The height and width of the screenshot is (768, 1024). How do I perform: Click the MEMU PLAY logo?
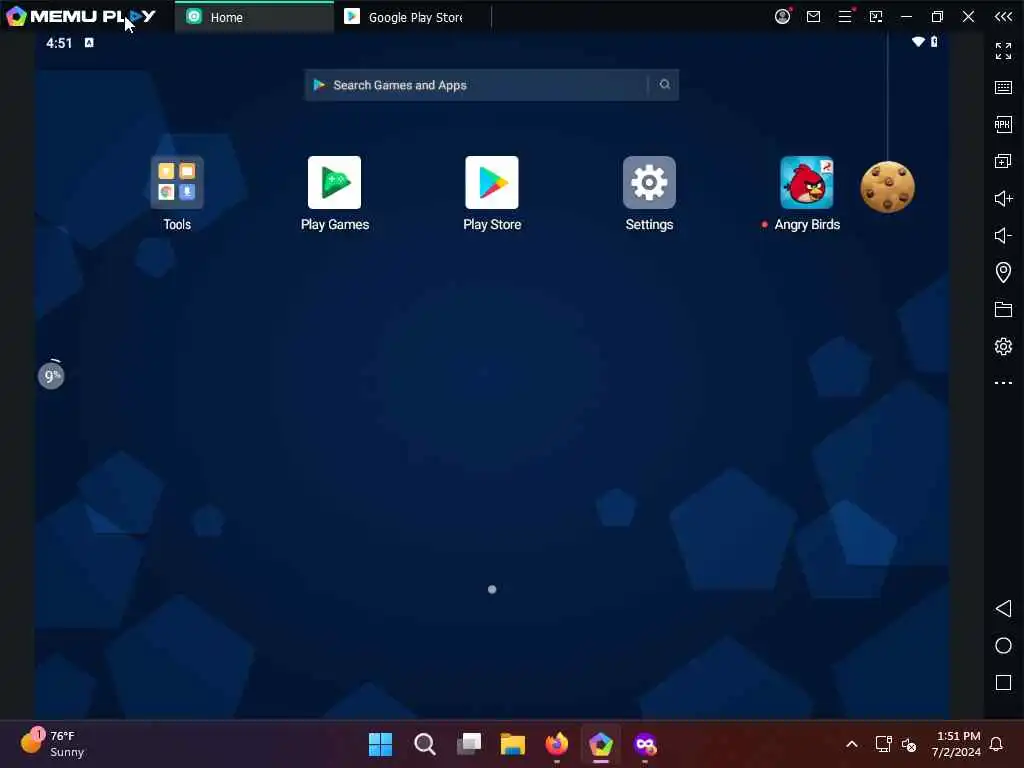click(x=82, y=16)
